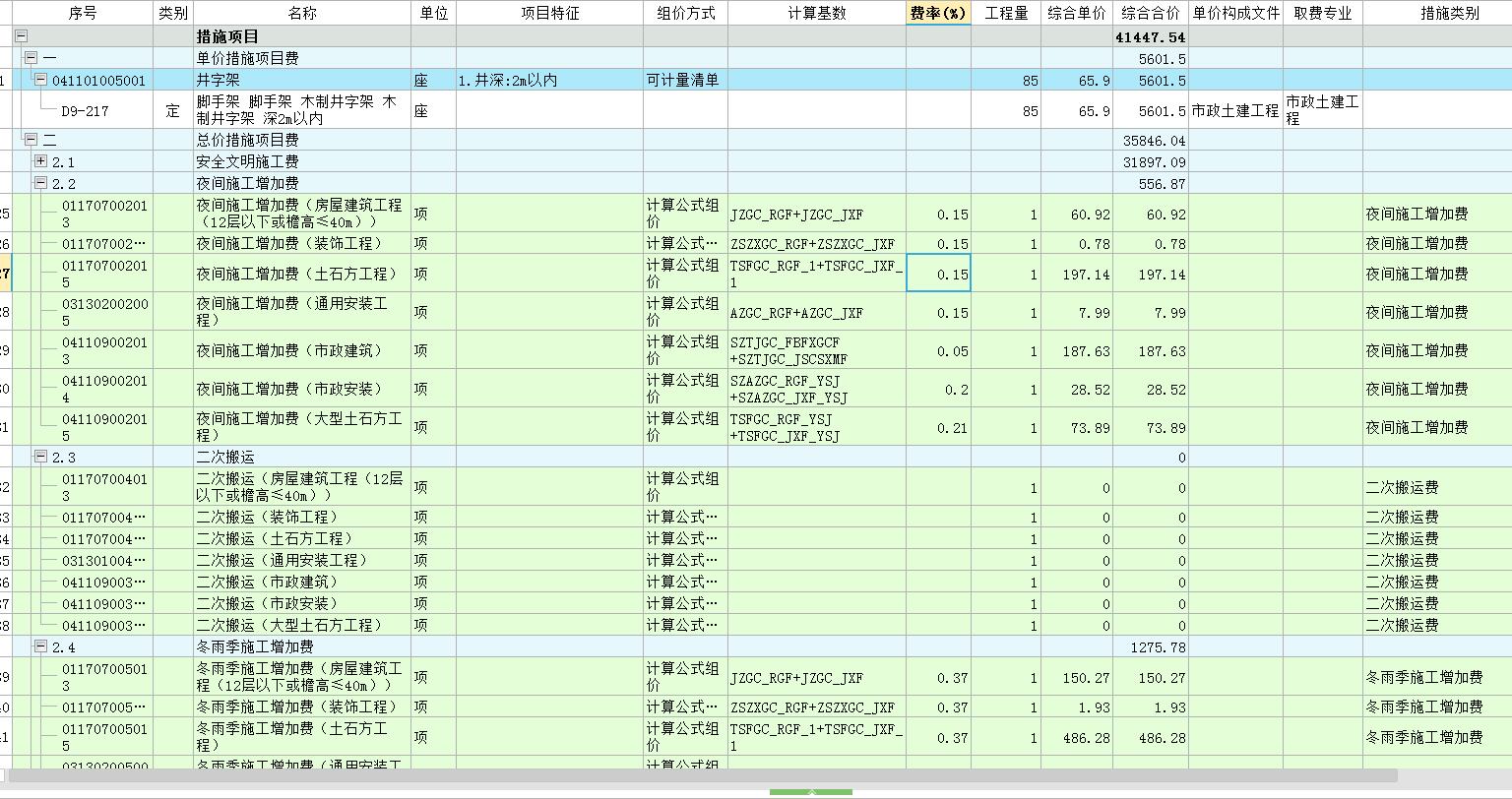Screen dimensions: 1512x799
Task: Click the 综合单价 column header
Action: [1077, 13]
